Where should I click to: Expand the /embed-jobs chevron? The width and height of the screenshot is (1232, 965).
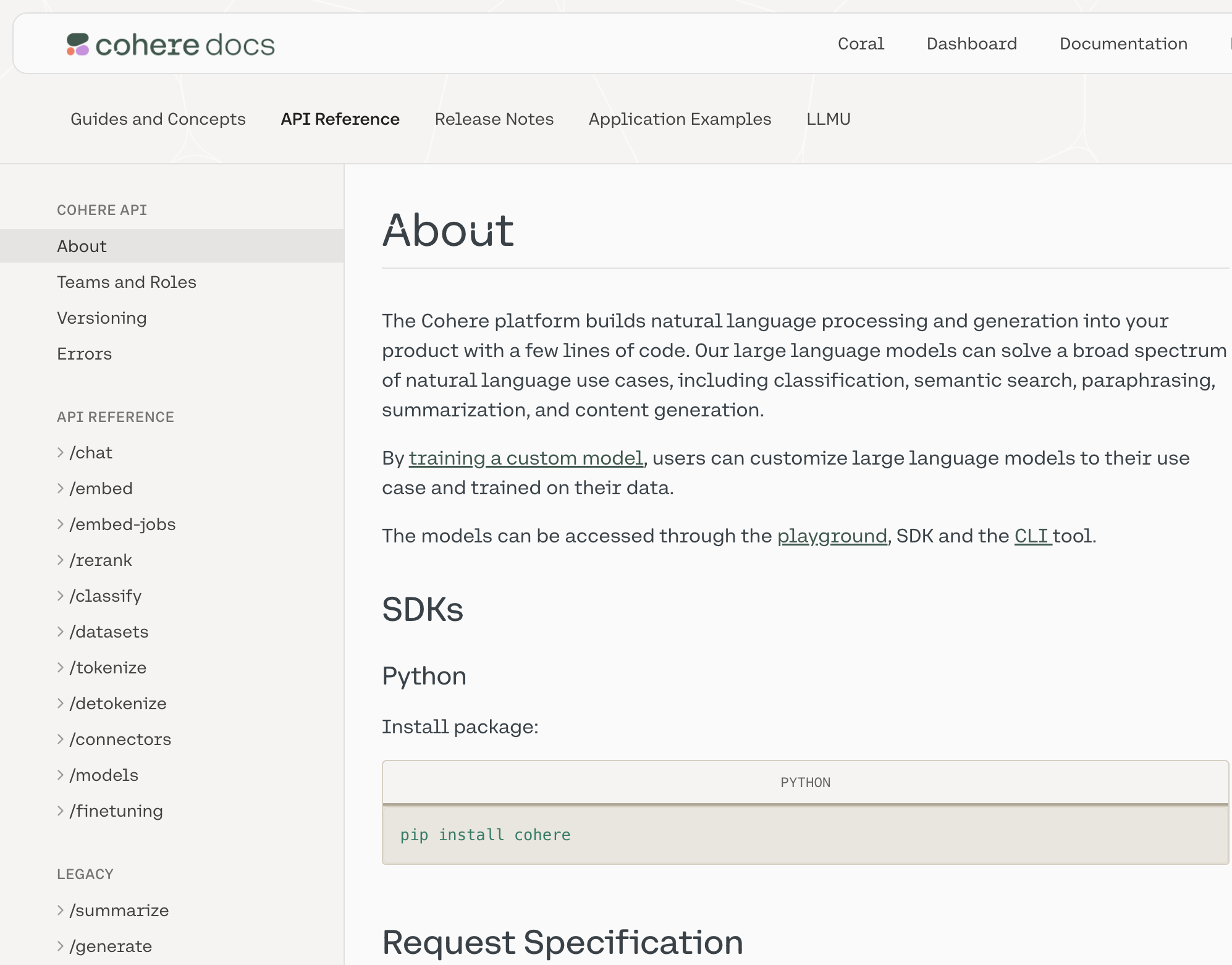pos(61,525)
